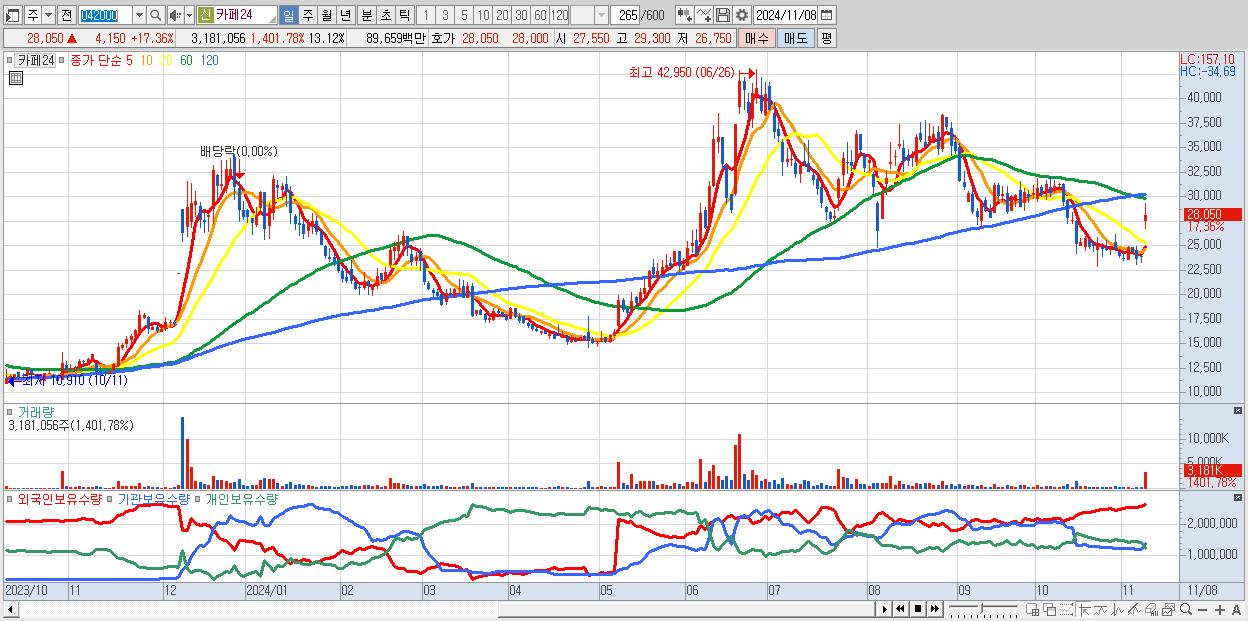Click the overlapping windows icon
The width and height of the screenshot is (1248, 621).
(x=1049, y=610)
